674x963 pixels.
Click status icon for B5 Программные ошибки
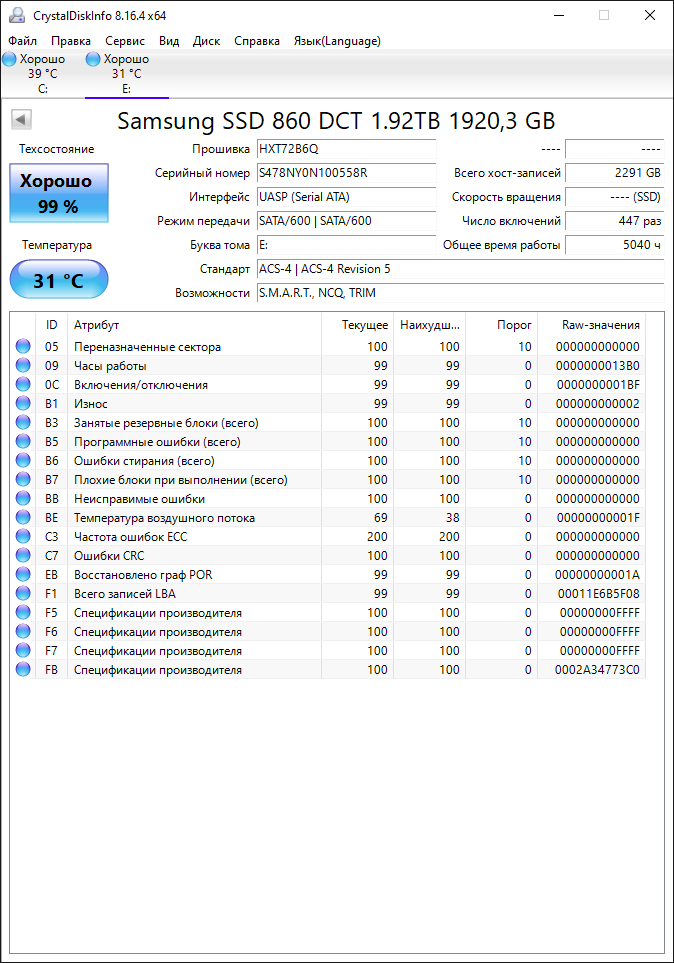click(23, 442)
